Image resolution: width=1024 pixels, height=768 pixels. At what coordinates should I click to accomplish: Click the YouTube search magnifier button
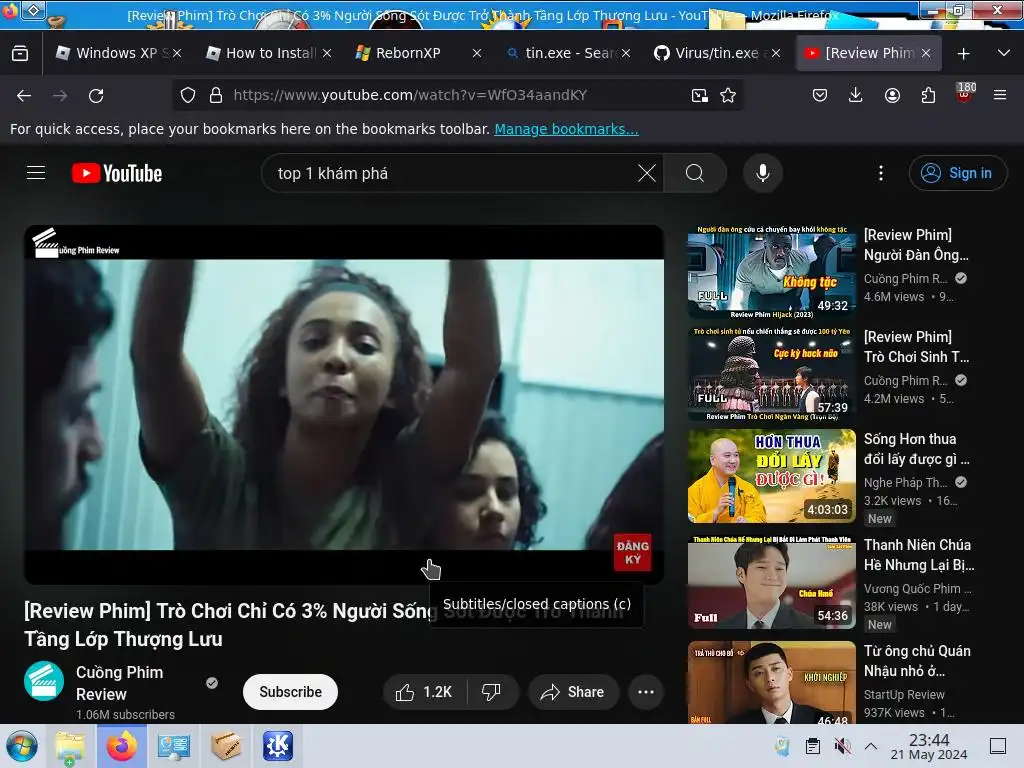tap(695, 173)
